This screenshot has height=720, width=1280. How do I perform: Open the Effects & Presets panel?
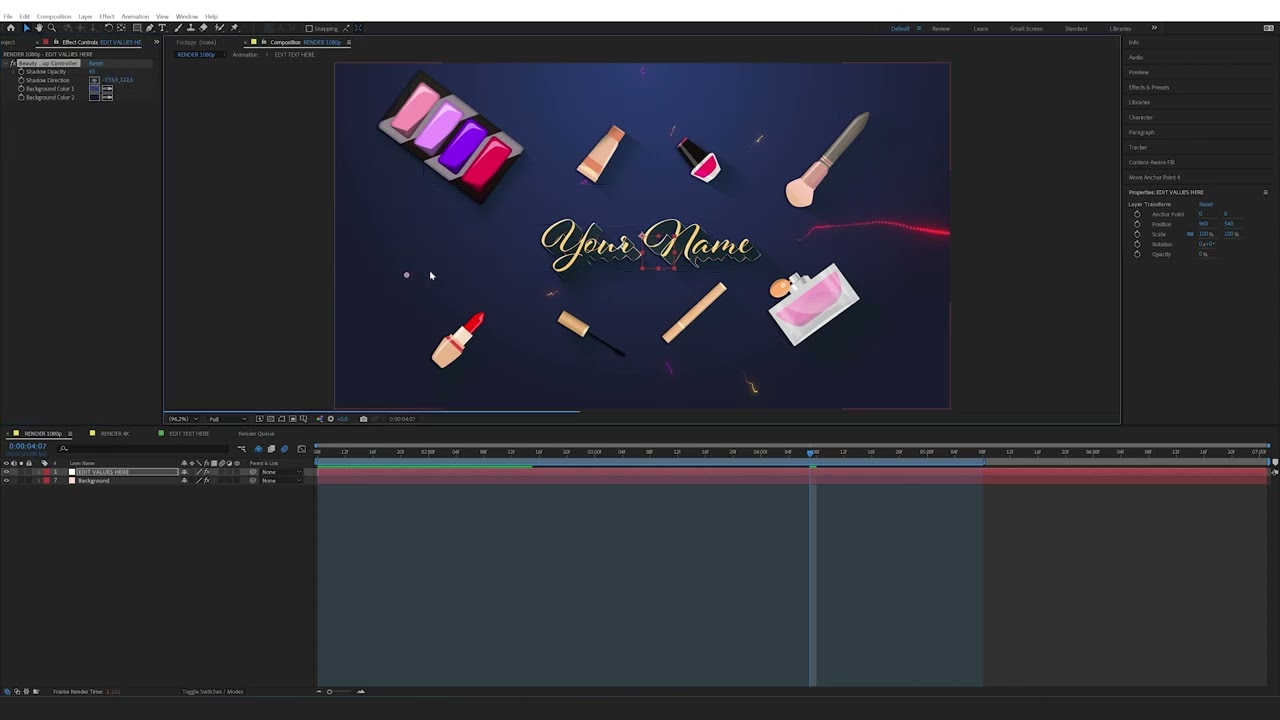pos(1149,87)
